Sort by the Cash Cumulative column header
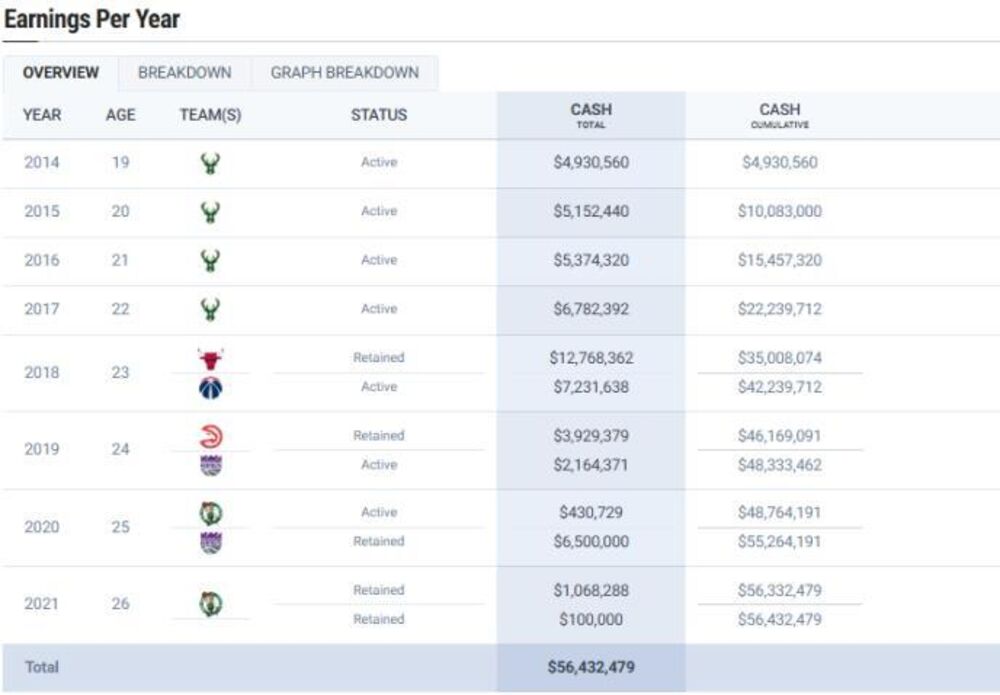 pos(780,115)
